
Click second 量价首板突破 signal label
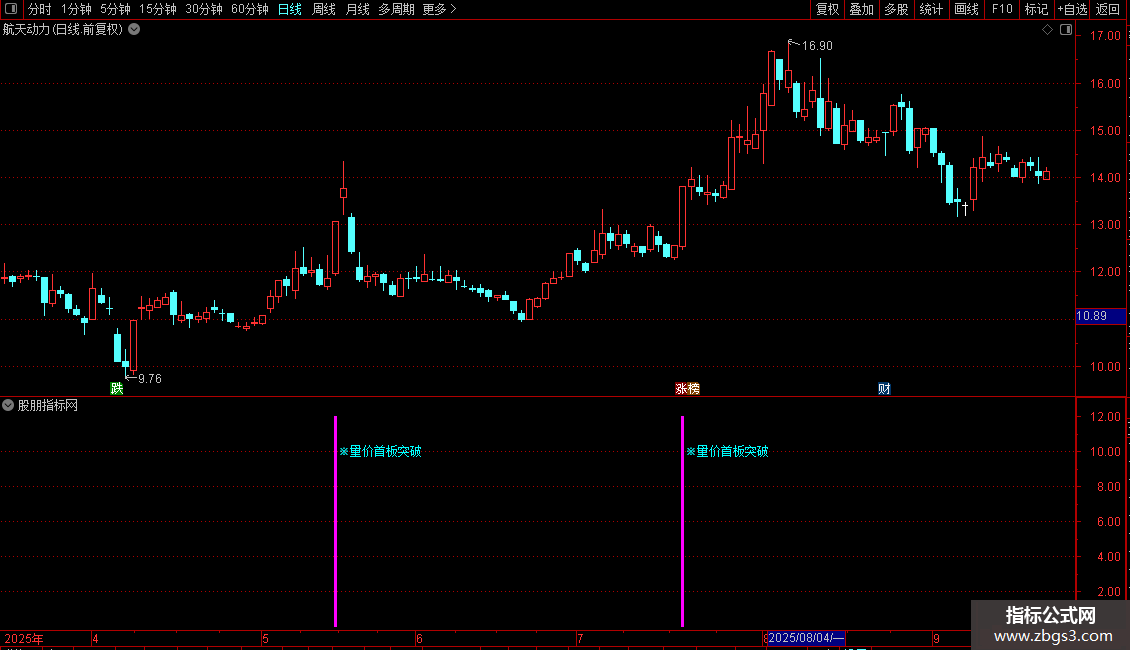point(727,451)
